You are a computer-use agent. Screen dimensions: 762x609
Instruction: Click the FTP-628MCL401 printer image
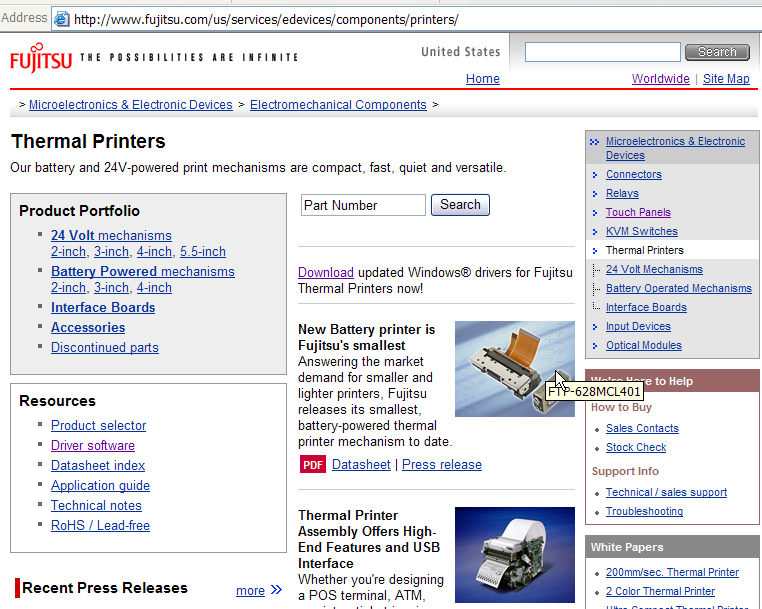(515, 368)
